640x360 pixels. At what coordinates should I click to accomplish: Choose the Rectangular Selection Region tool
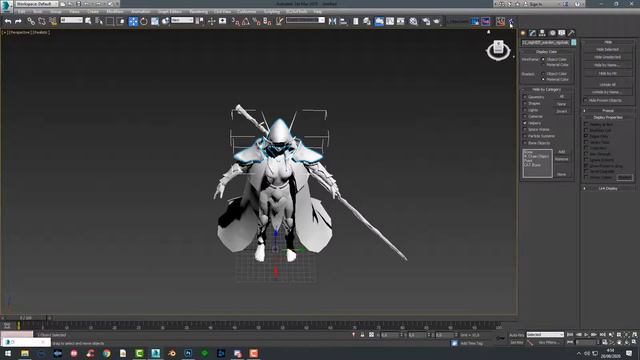click(x=110, y=21)
